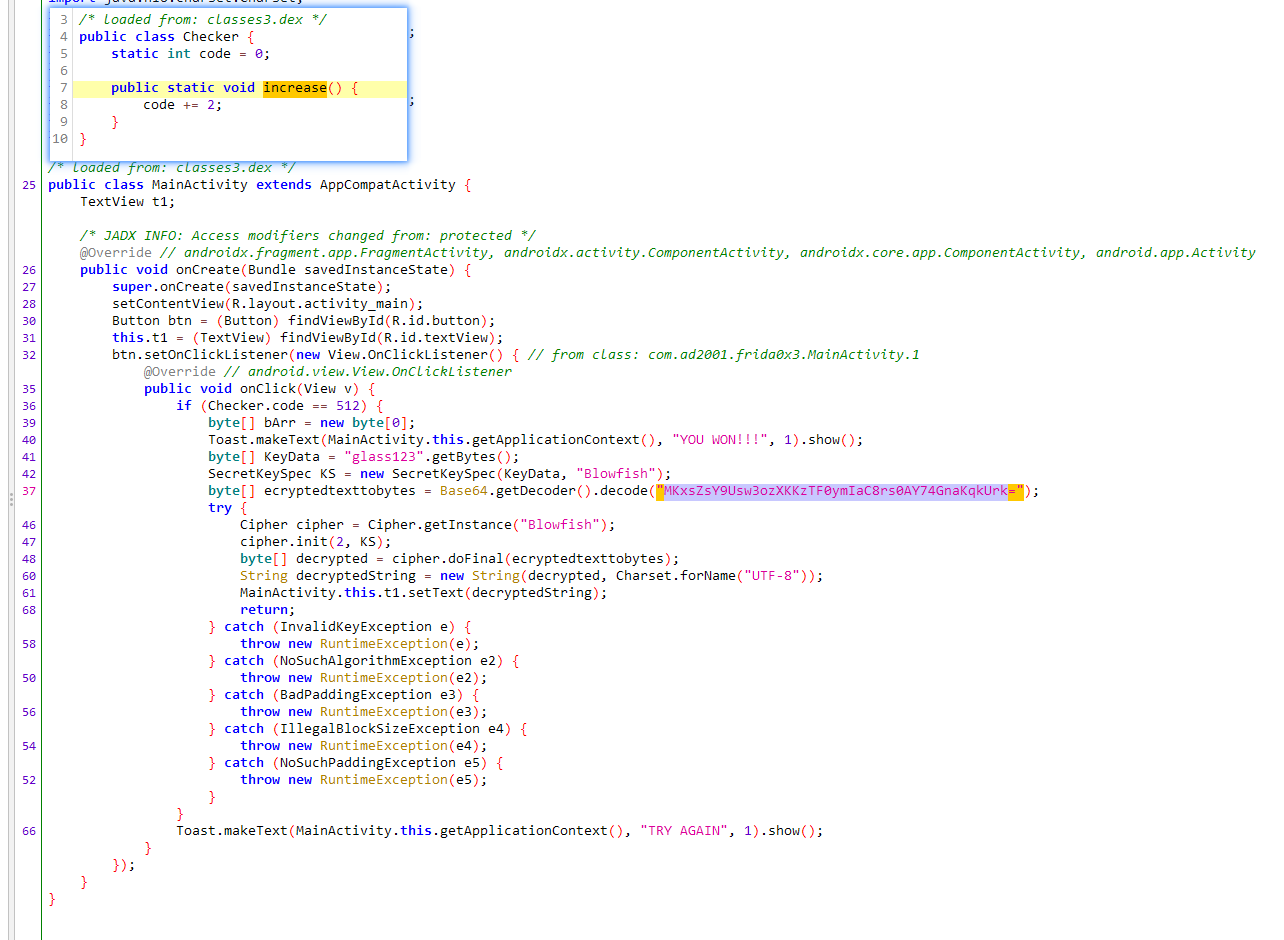Screen dimensions: 1284x940
Task: Click the "TRY AGAIN" string literal
Action: point(684,831)
